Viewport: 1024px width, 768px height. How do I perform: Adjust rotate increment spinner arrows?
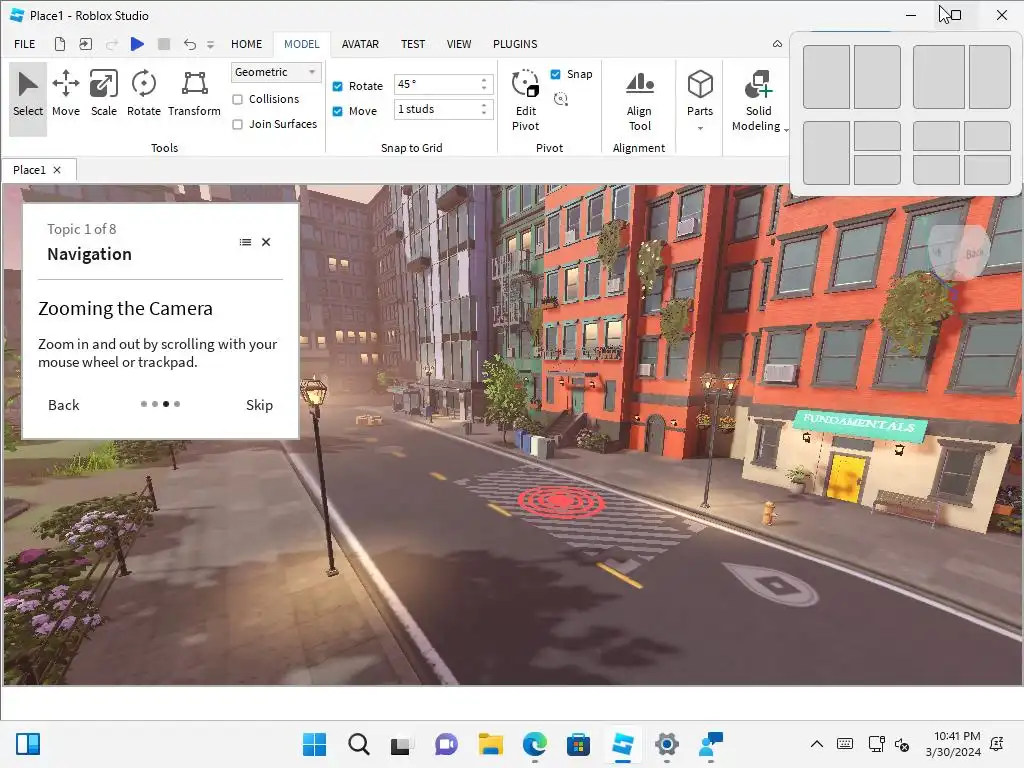(x=484, y=84)
